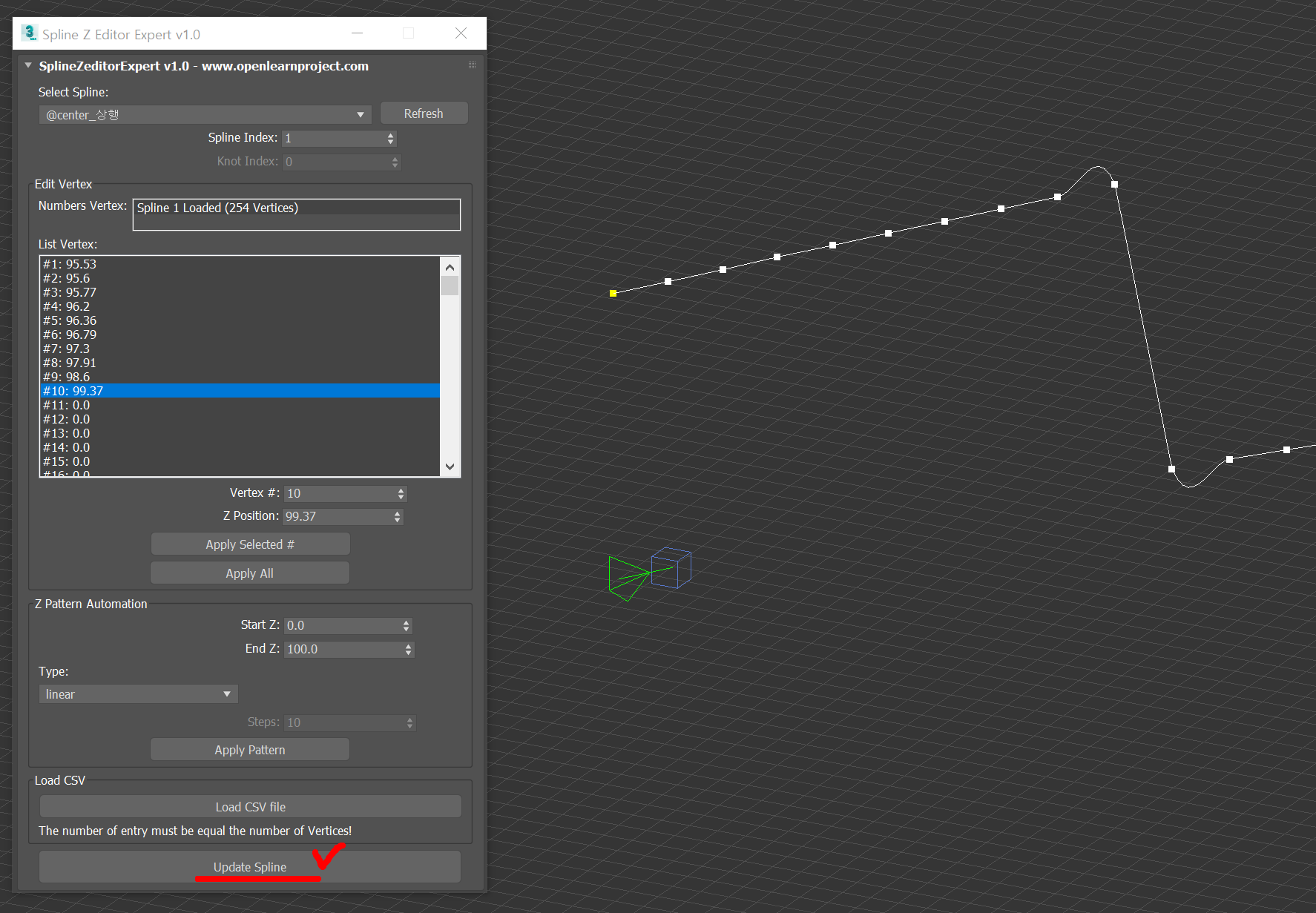Click the vertex list scroll down arrow
This screenshot has width=1316, height=913.
tap(450, 467)
